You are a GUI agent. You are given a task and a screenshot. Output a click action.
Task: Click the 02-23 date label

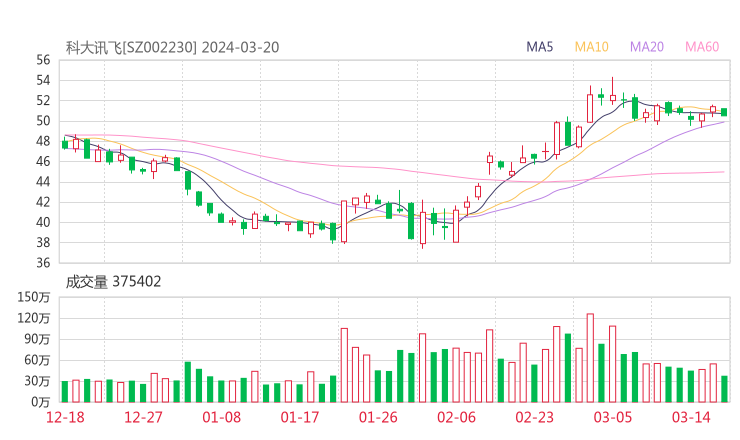pos(534,417)
